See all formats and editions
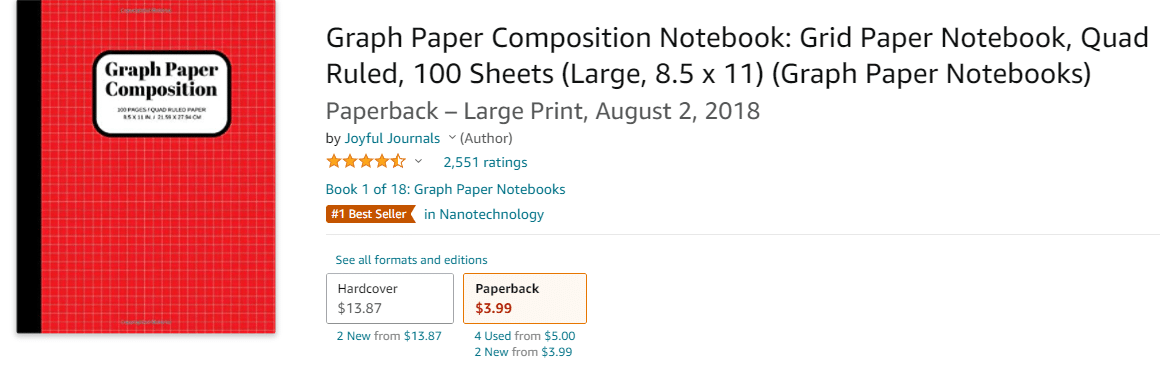This screenshot has height=370, width=1170. [x=411, y=260]
